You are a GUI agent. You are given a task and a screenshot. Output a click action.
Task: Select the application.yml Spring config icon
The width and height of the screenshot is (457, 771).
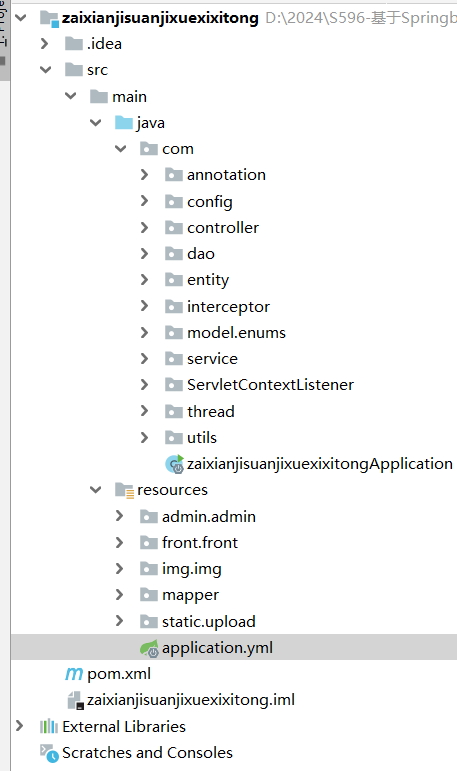click(x=149, y=648)
